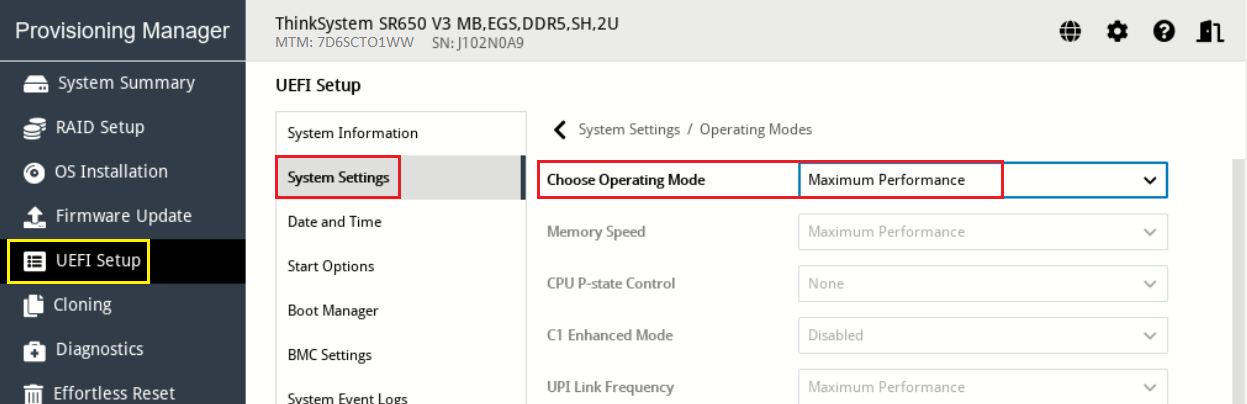
Task: Go back using the left chevron
Action: [560, 130]
